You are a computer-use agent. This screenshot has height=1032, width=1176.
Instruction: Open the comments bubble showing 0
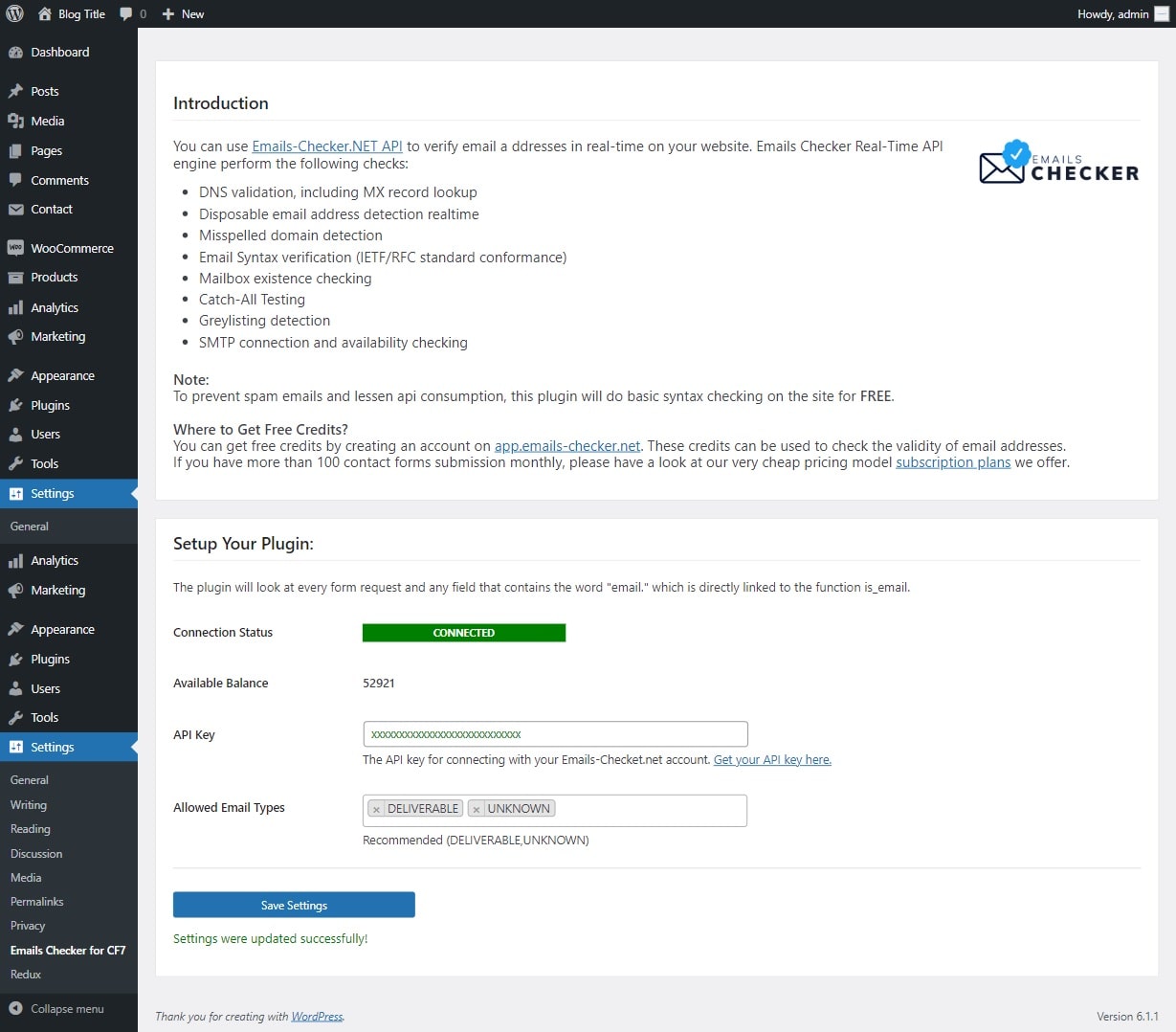(133, 13)
